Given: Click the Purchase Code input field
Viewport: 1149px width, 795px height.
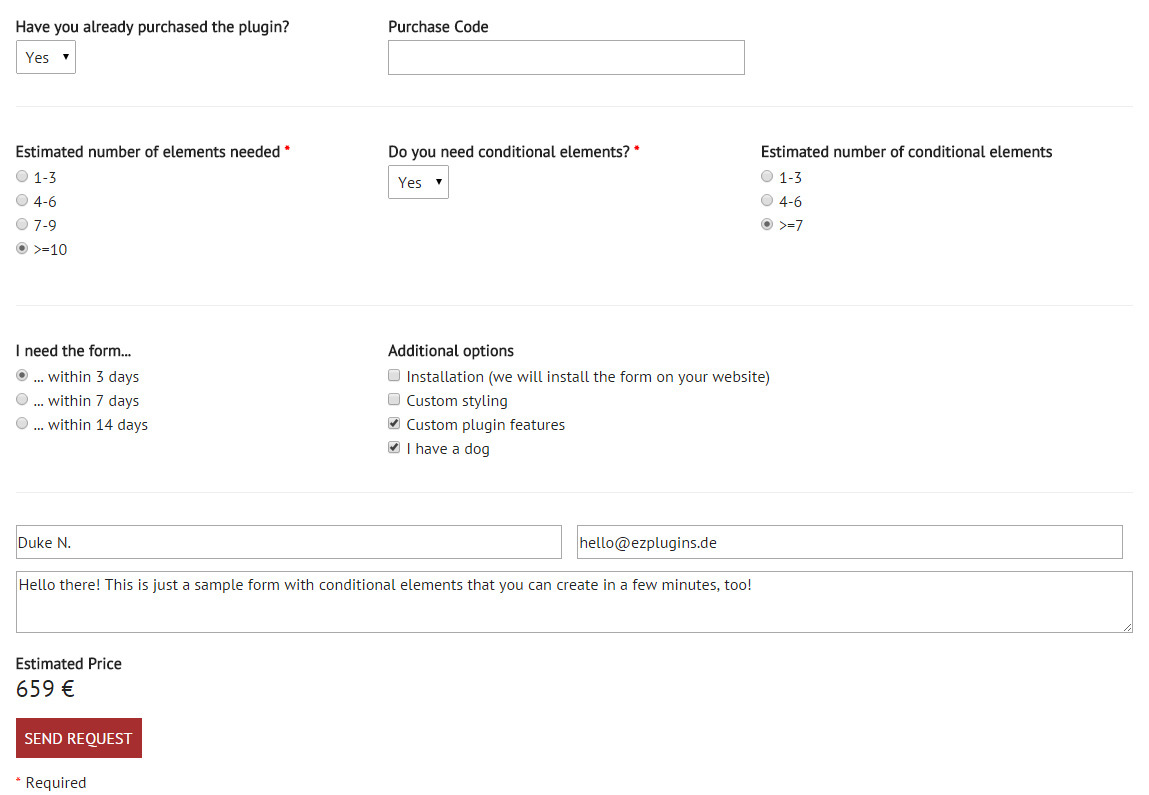Looking at the screenshot, I should [566, 58].
